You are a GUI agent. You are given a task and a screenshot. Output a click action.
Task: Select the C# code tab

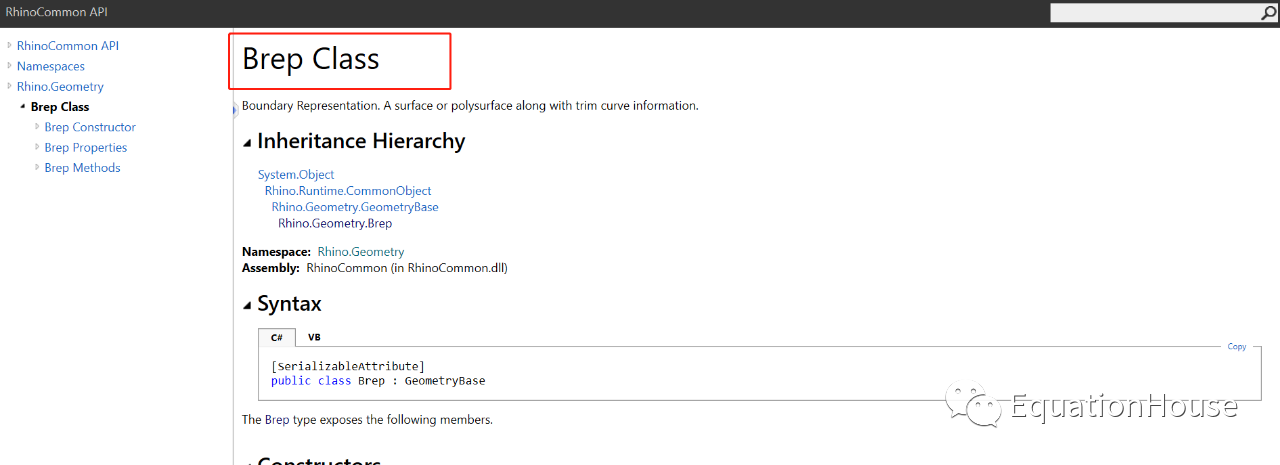point(277,338)
